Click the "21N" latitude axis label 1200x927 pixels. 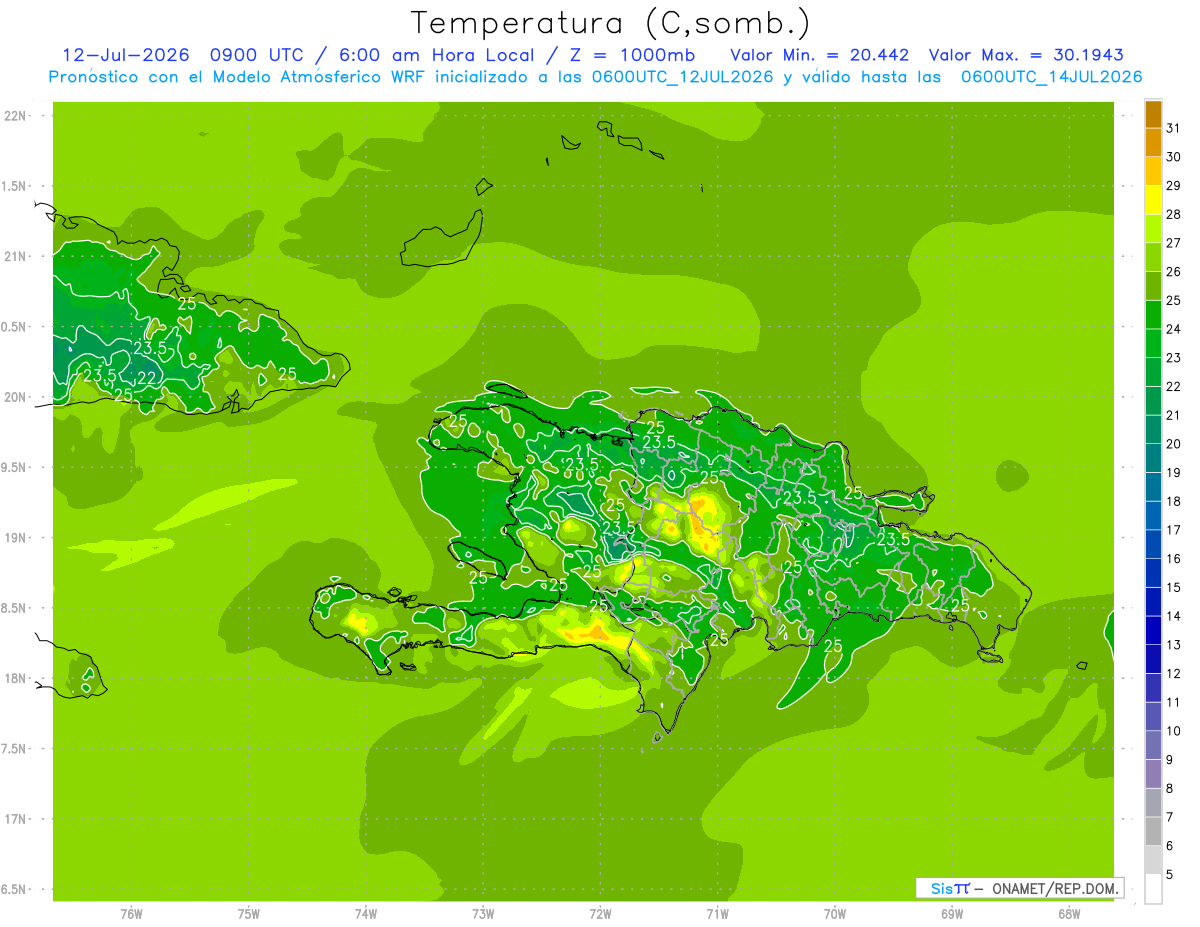pyautogui.click(x=16, y=256)
